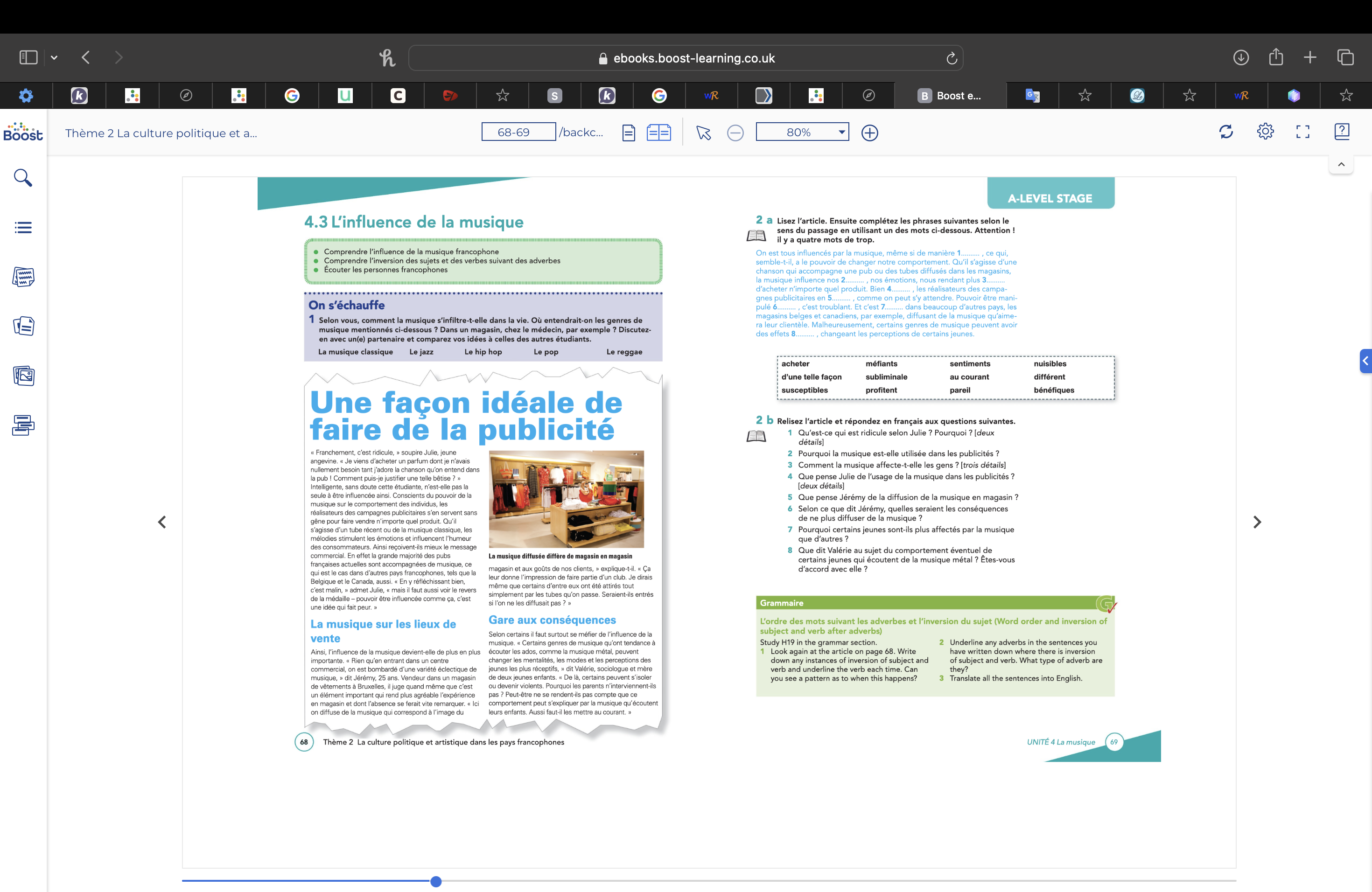Open the images gallery icon in sidebar
The image size is (1372, 892).
[x=23, y=376]
